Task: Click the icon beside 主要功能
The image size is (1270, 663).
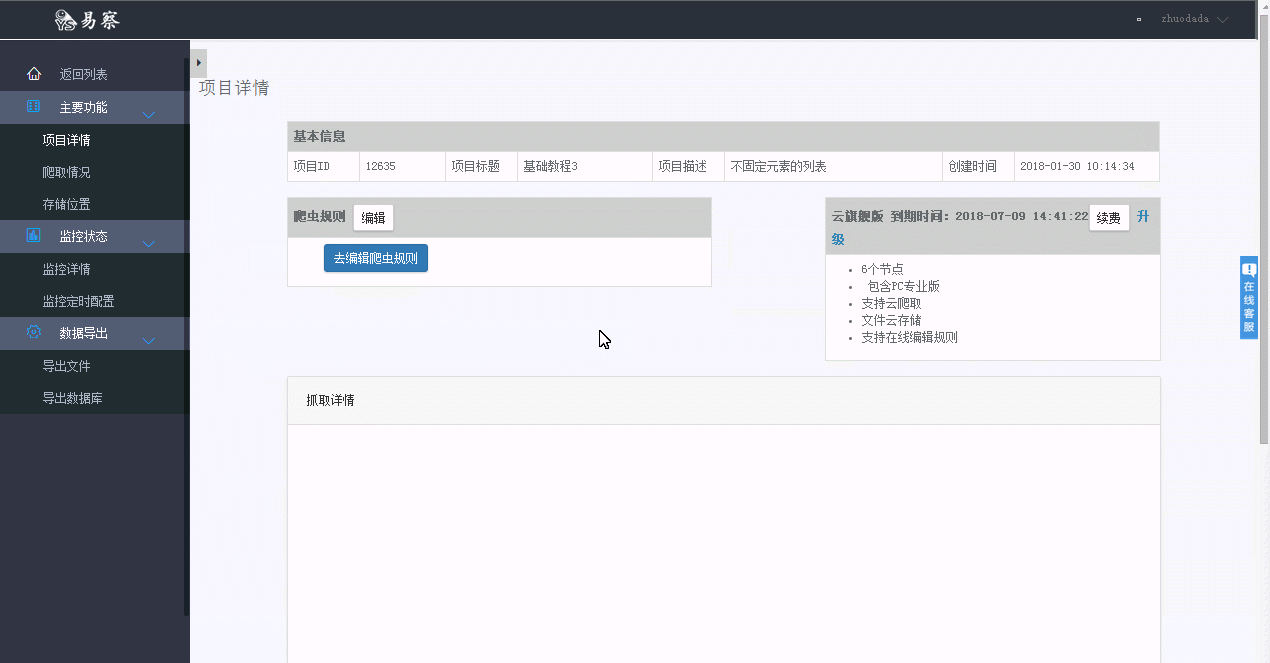Action: point(34,106)
